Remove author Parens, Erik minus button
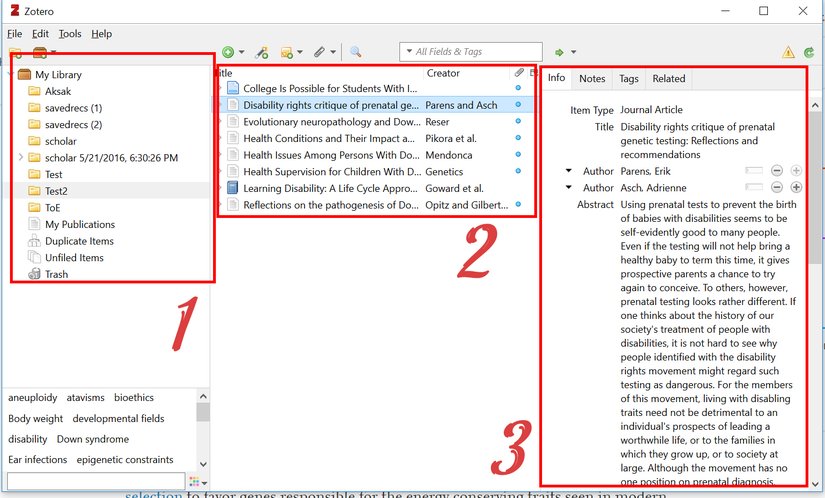This screenshot has height=498, width=825. (x=777, y=170)
